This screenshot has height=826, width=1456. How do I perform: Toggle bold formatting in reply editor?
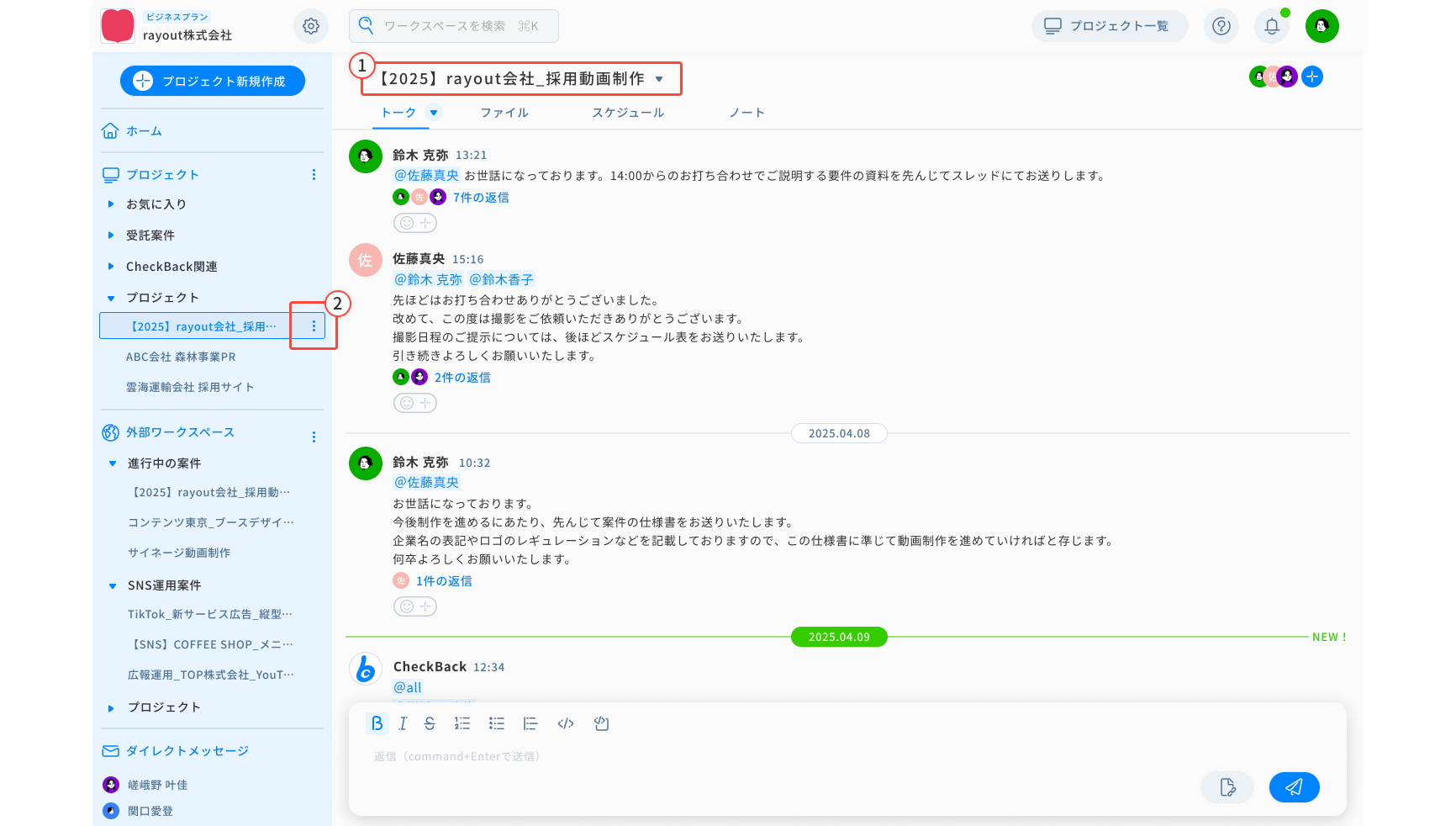click(x=377, y=723)
